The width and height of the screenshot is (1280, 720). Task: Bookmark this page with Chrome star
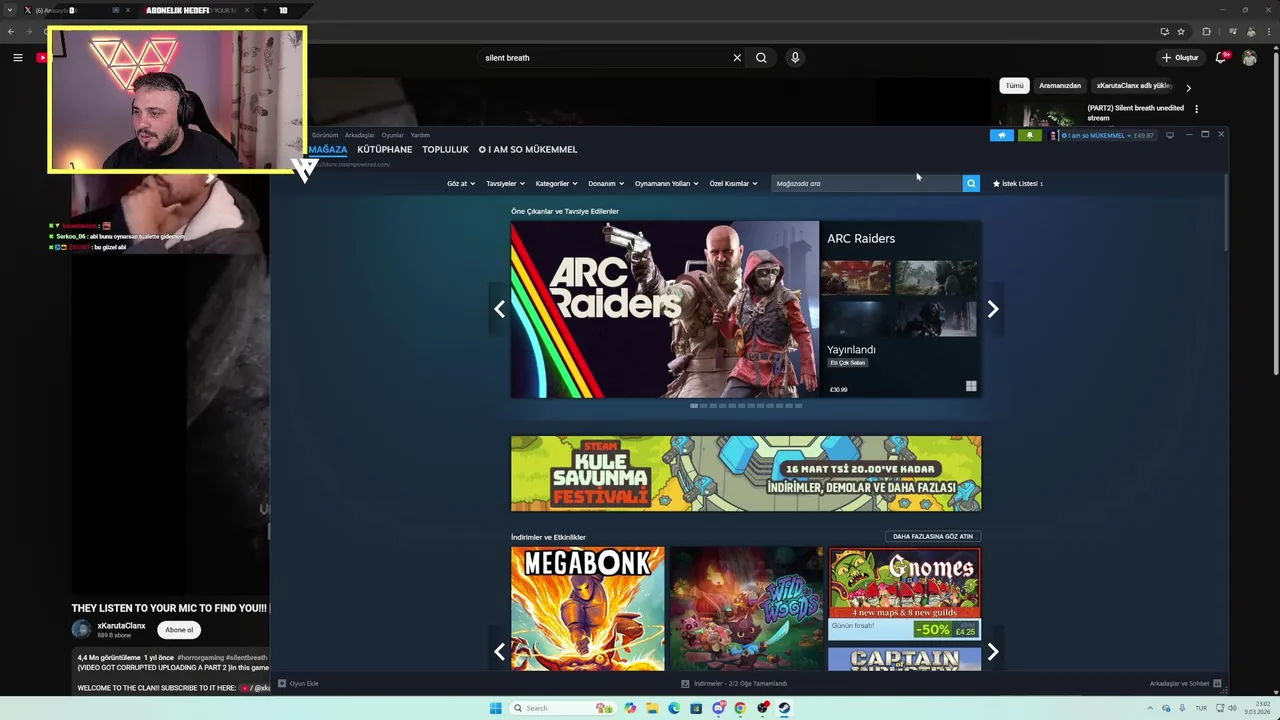point(1181,32)
